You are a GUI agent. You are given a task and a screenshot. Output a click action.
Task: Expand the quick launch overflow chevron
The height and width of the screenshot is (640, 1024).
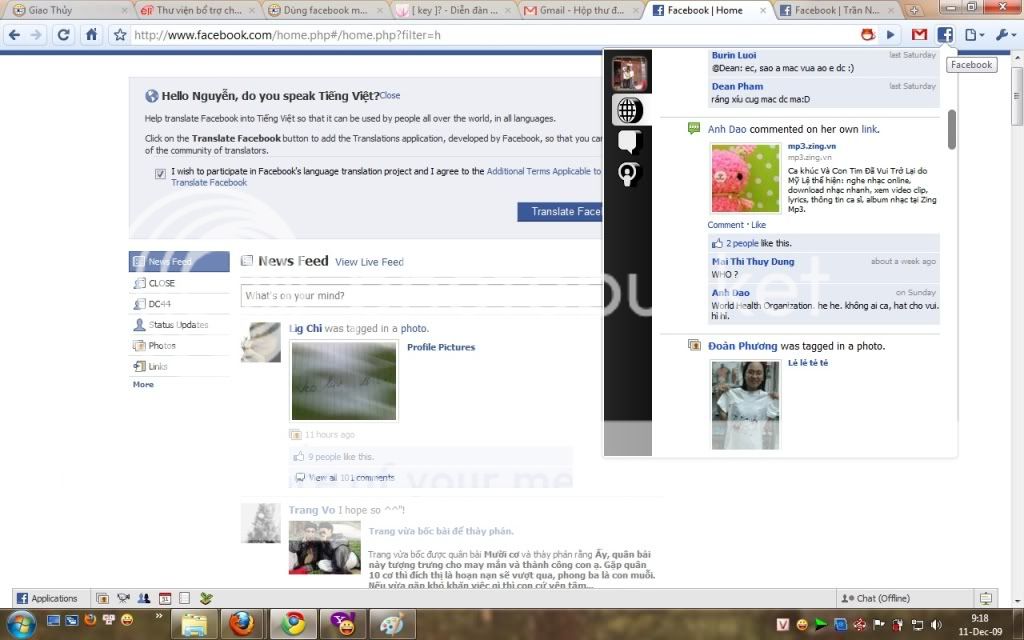tap(158, 616)
